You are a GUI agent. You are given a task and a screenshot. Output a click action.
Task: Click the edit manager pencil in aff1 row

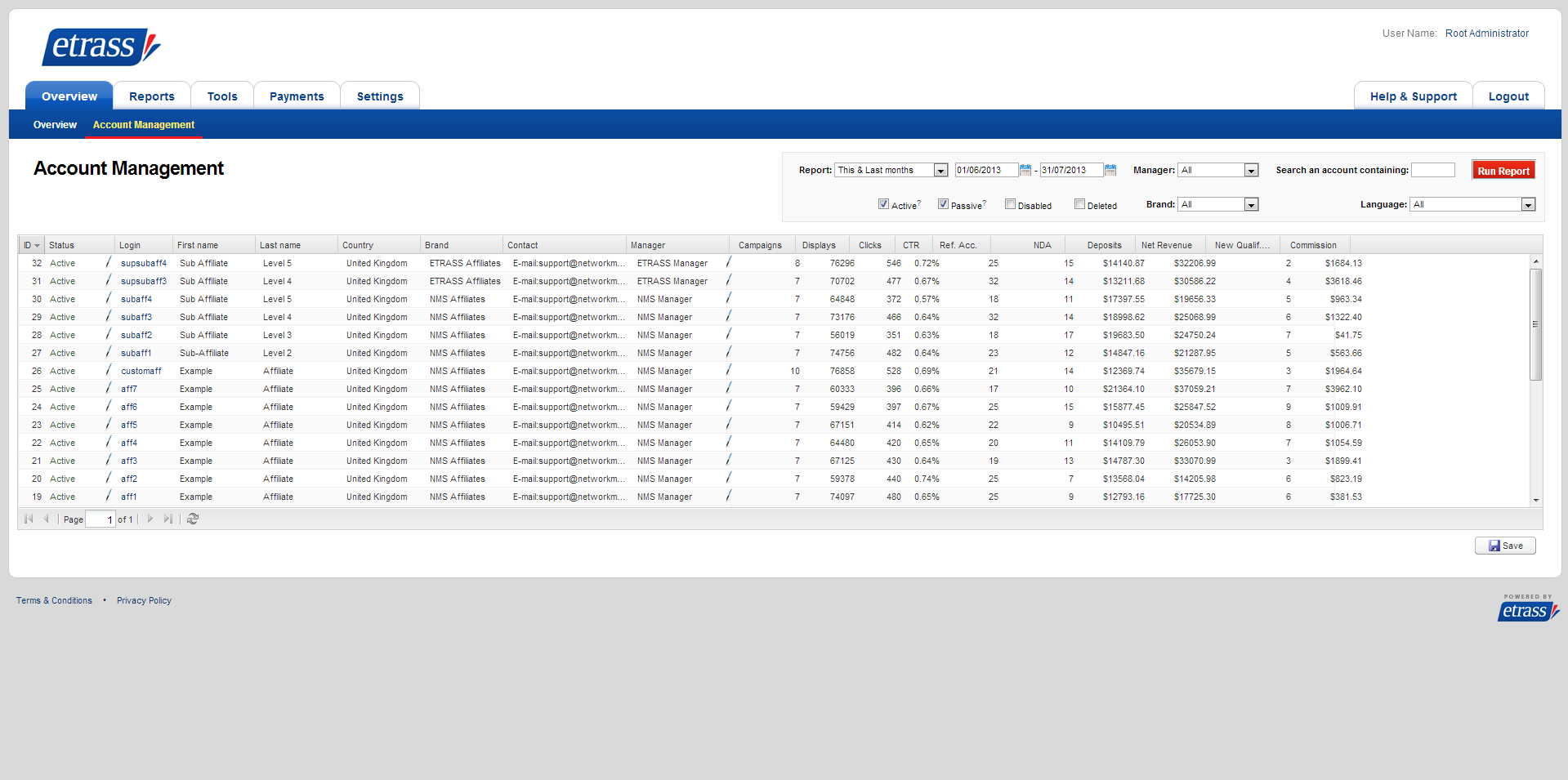(728, 496)
